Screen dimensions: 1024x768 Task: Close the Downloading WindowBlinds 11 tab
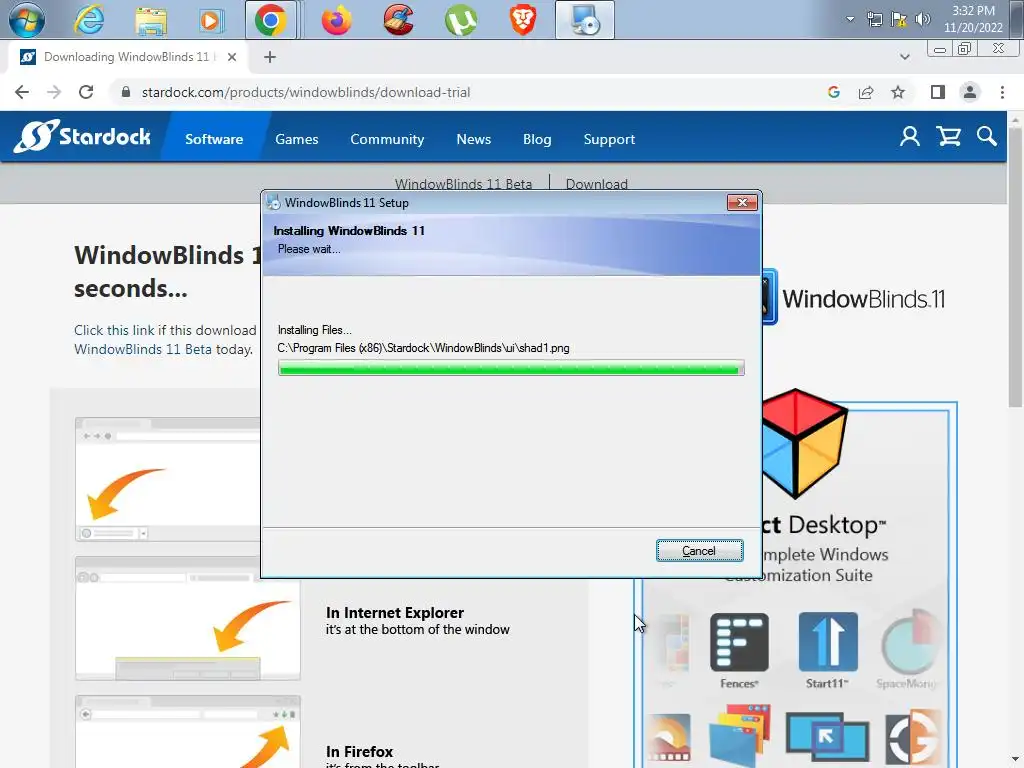tap(232, 57)
